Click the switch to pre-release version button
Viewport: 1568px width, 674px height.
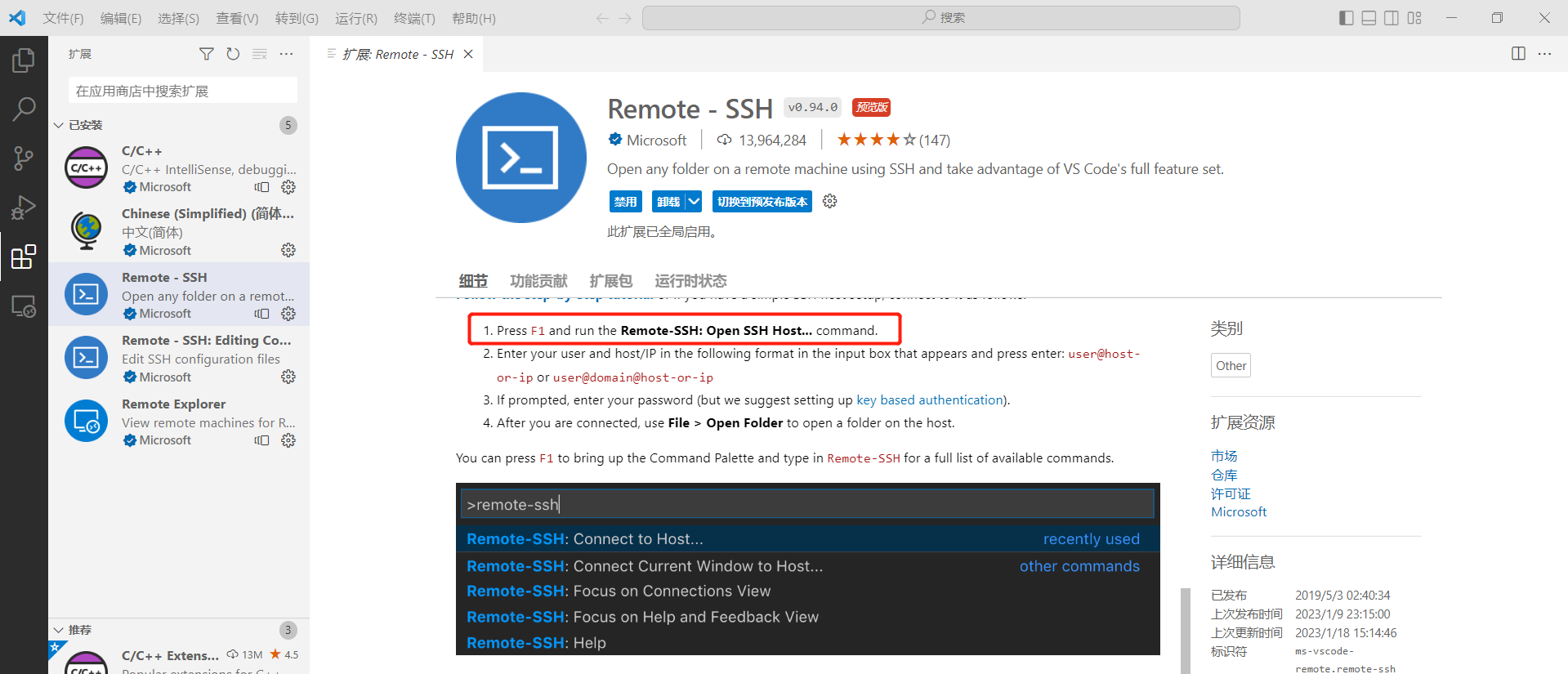point(762,201)
